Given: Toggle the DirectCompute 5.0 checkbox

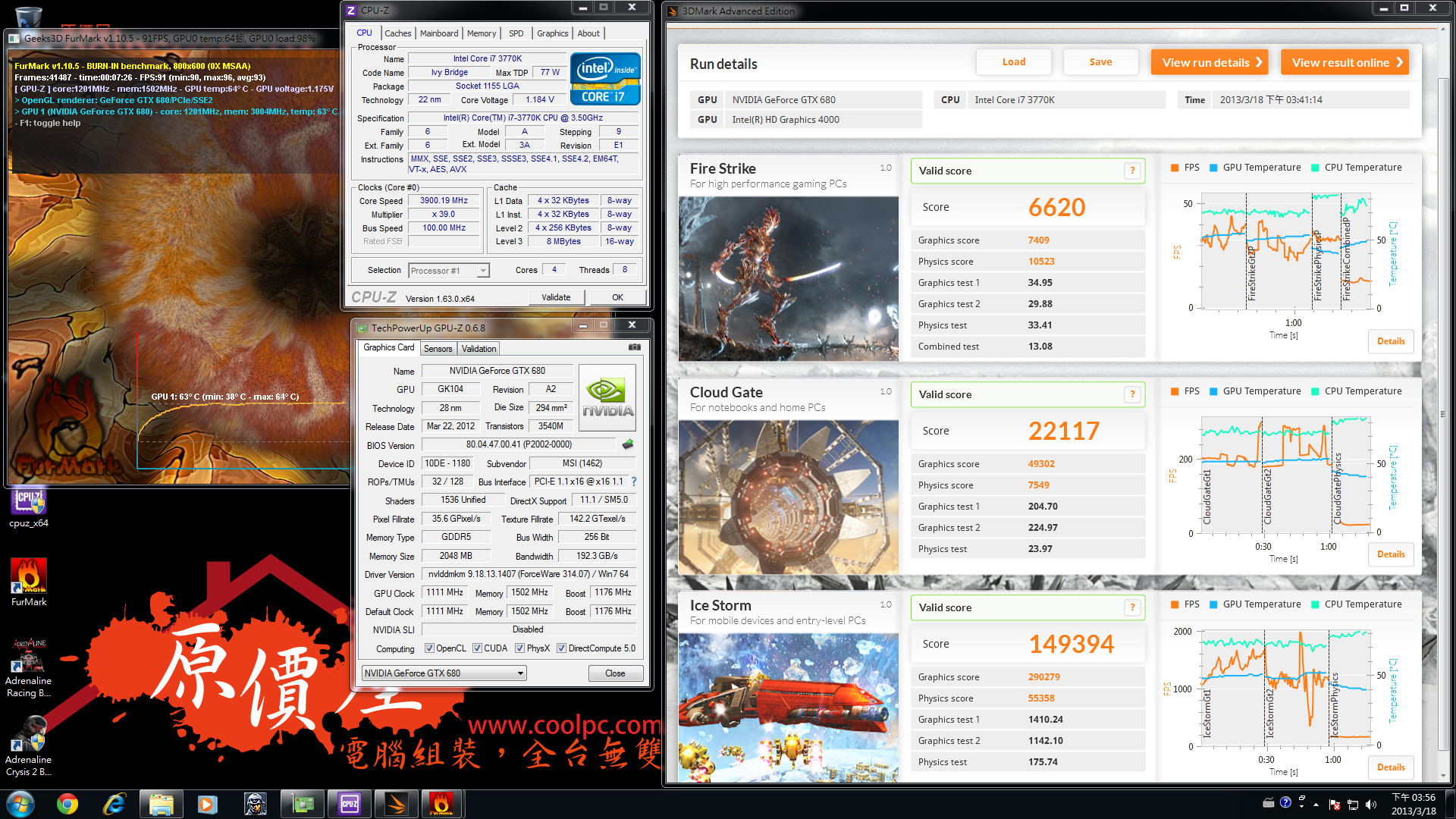Looking at the screenshot, I should pyautogui.click(x=561, y=648).
